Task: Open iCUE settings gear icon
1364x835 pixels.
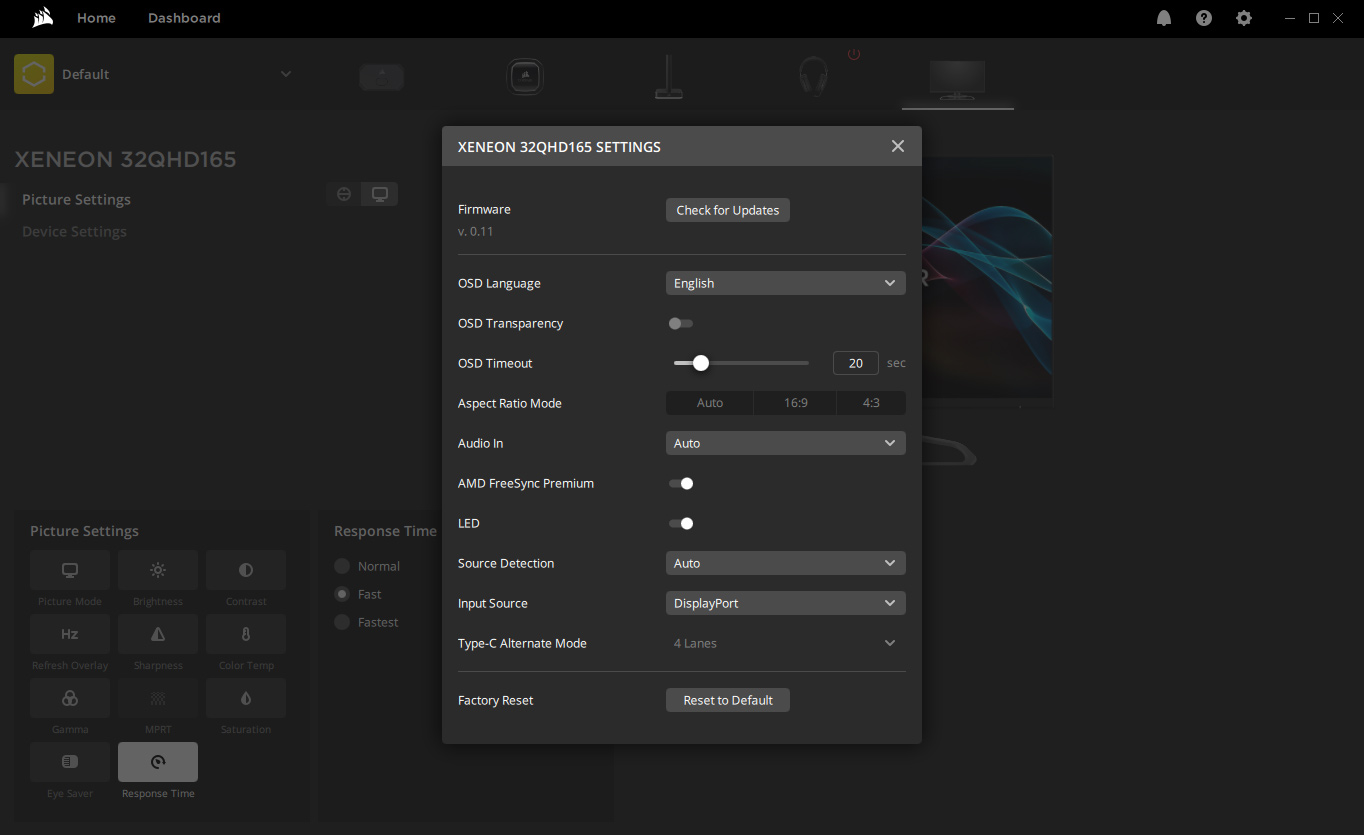Action: point(1244,18)
